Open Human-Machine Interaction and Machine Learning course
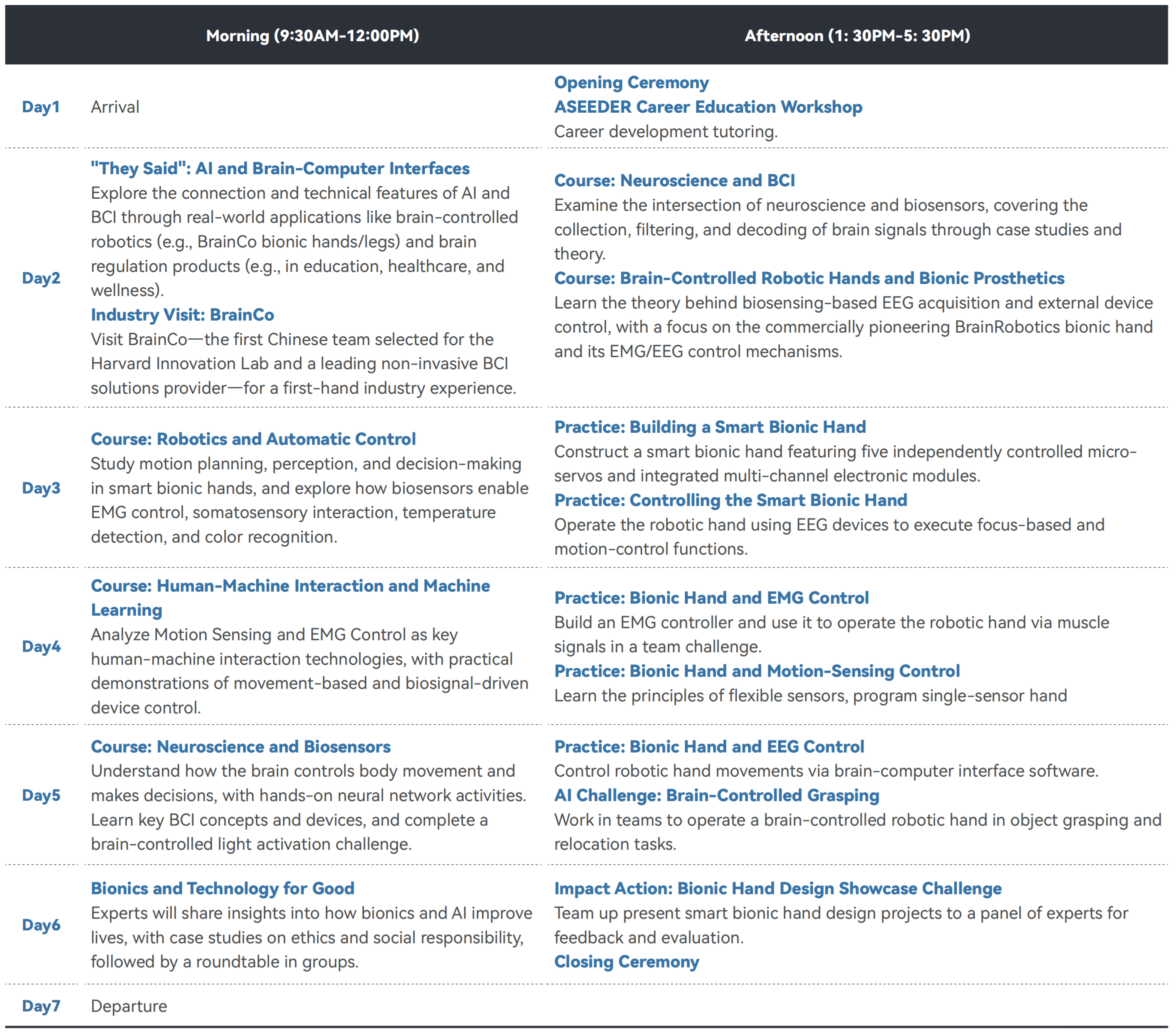The height and width of the screenshot is (1032, 1176). (290, 586)
